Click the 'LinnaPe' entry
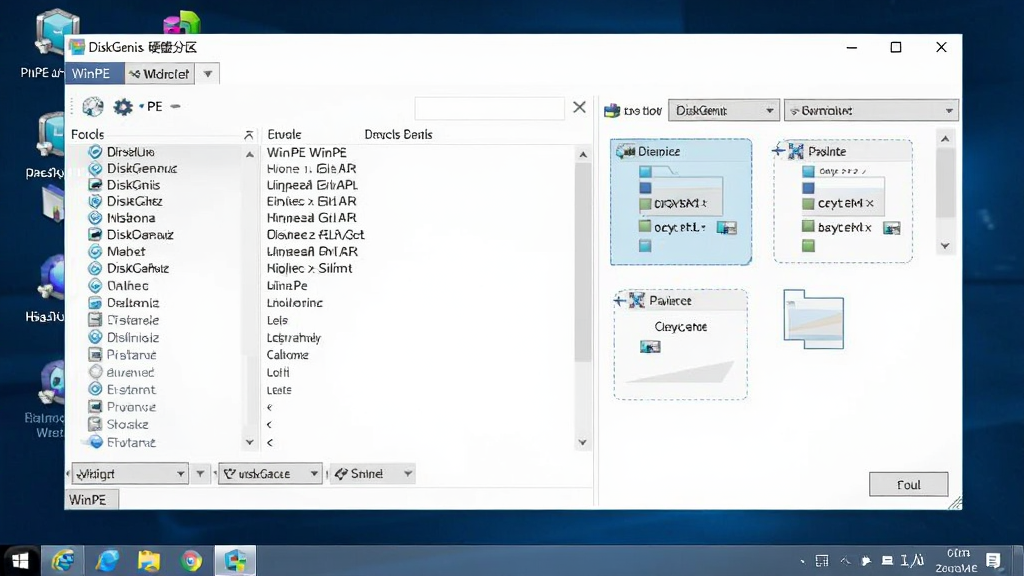 click(x=287, y=286)
